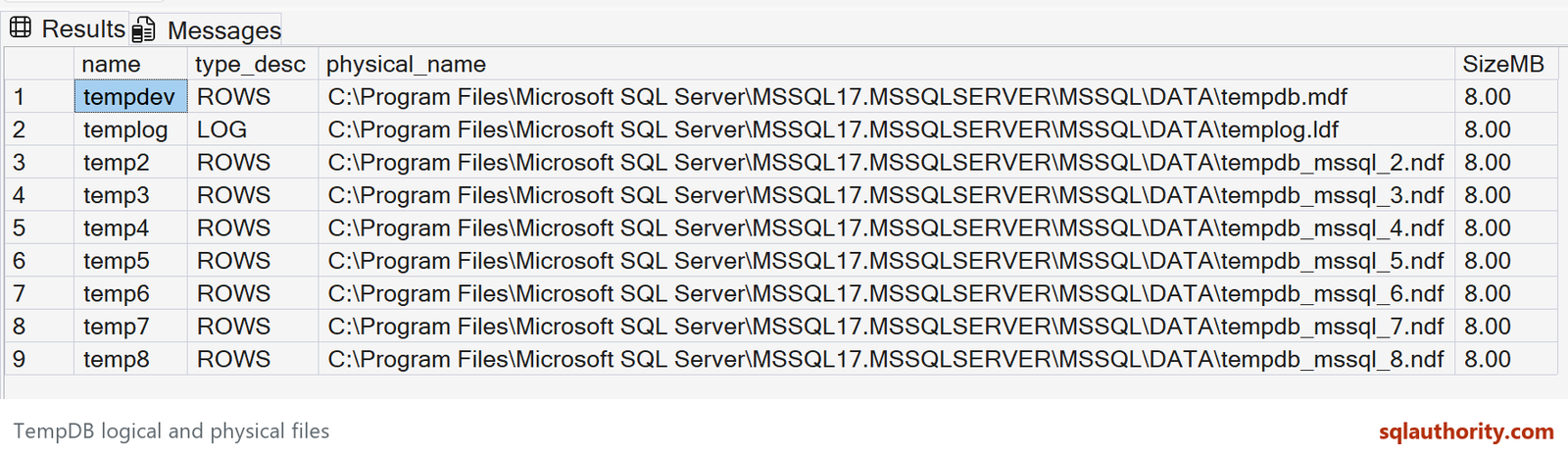This screenshot has width=1568, height=456.
Task: Select row header number 3
Action: 39,162
